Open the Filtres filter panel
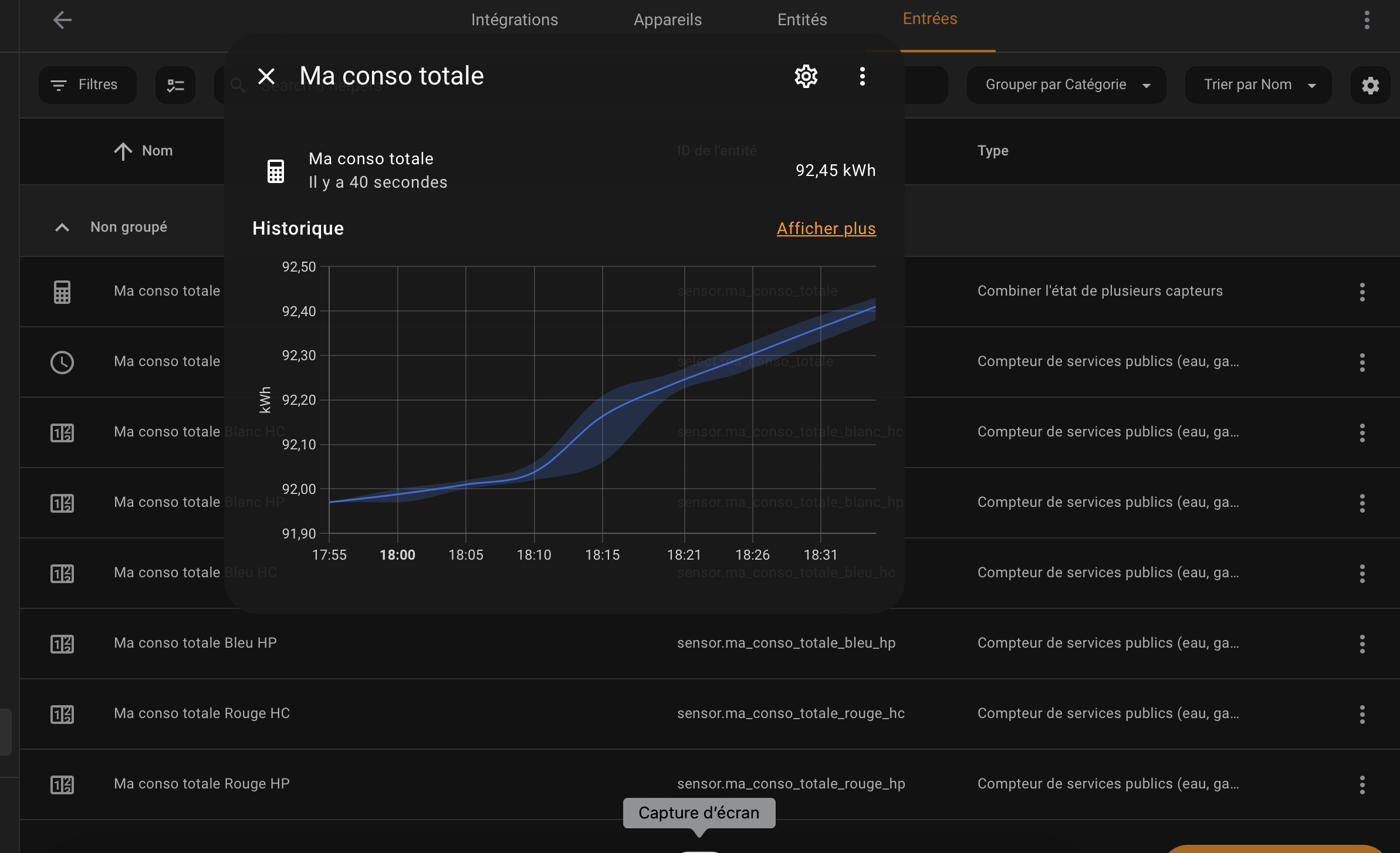 [87, 85]
